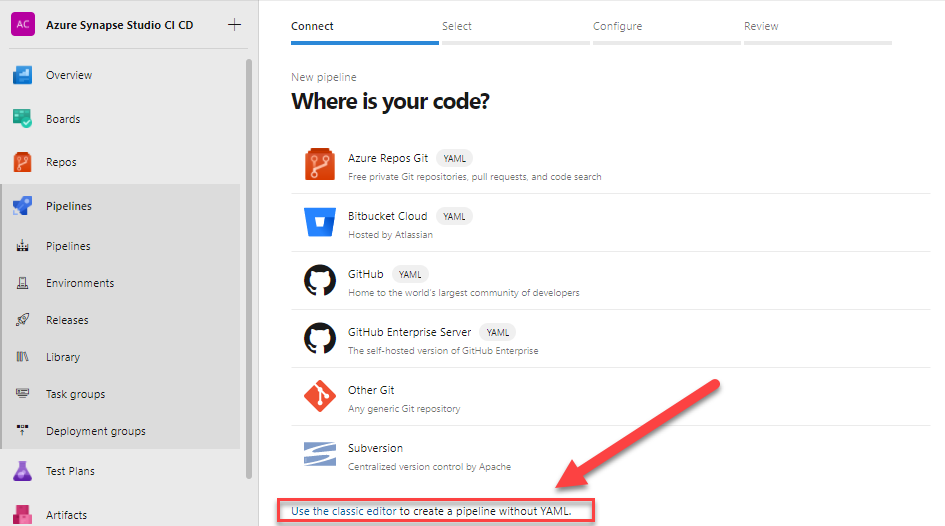Screen dimensions: 945x526
Task: Click the Boards icon in the sidebar
Action: pyautogui.click(x=22, y=119)
